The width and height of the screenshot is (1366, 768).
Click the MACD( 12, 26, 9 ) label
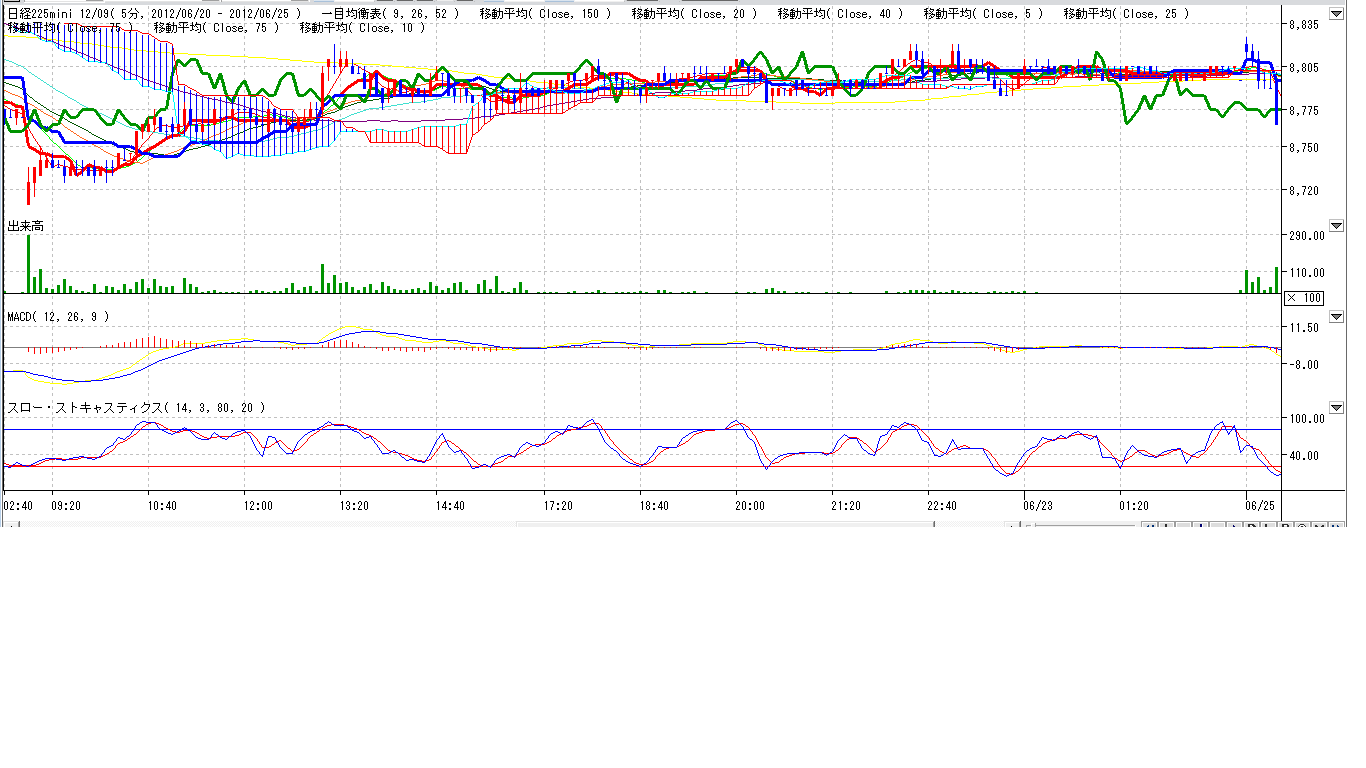(x=58, y=317)
